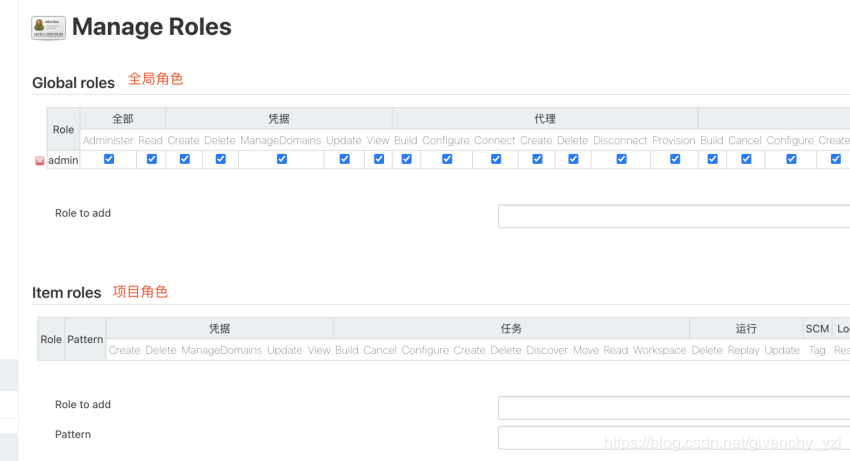Click the 任务 group header in Item roles
The height and width of the screenshot is (461, 850).
(x=511, y=329)
